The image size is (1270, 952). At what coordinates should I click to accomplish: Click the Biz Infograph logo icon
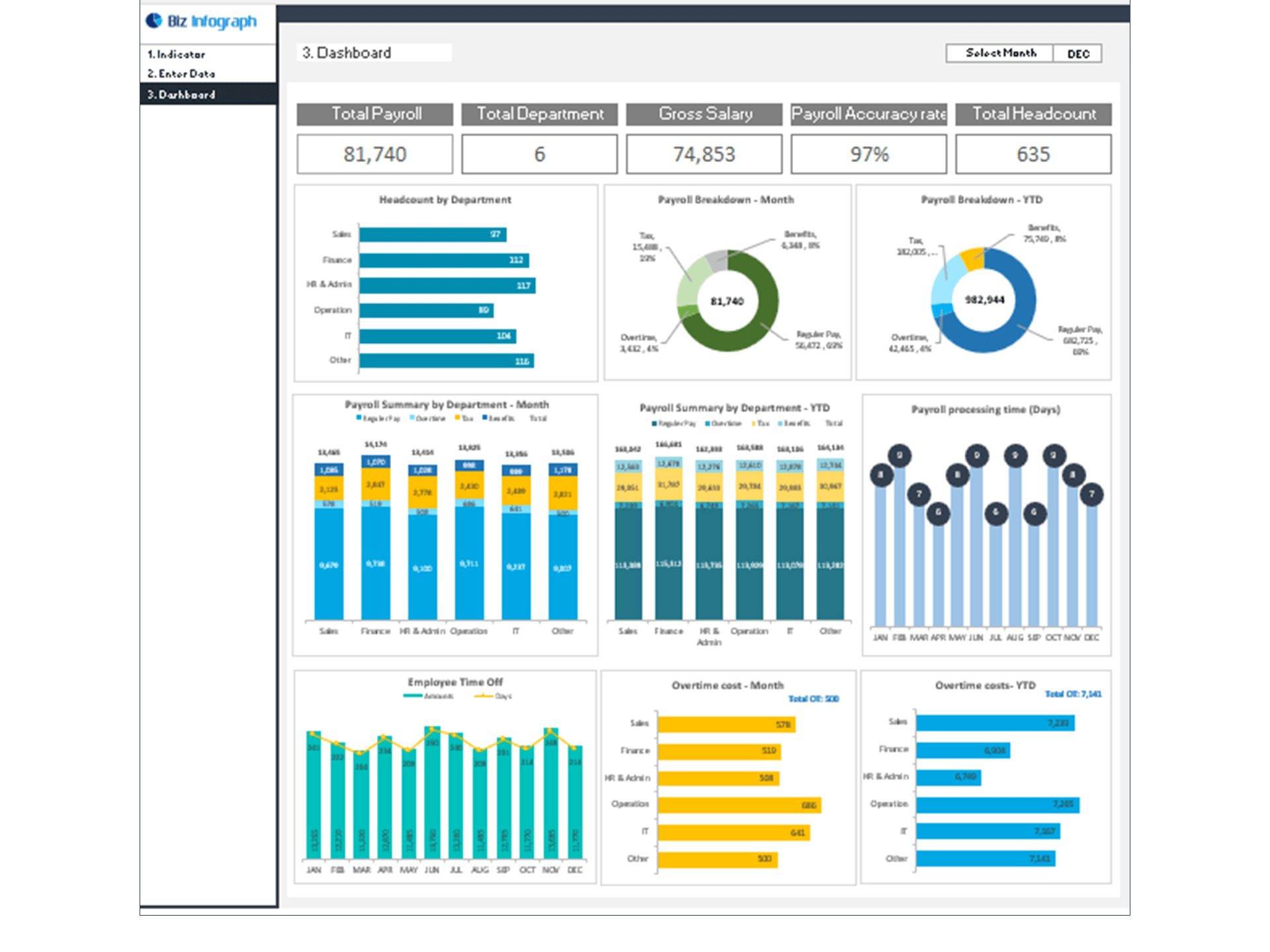[153, 19]
